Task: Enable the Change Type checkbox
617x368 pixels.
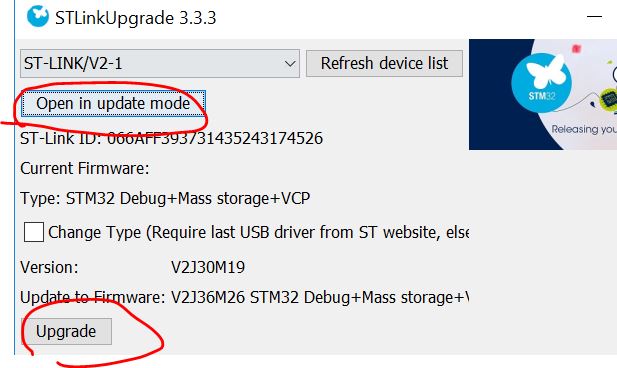Action: pos(34,232)
